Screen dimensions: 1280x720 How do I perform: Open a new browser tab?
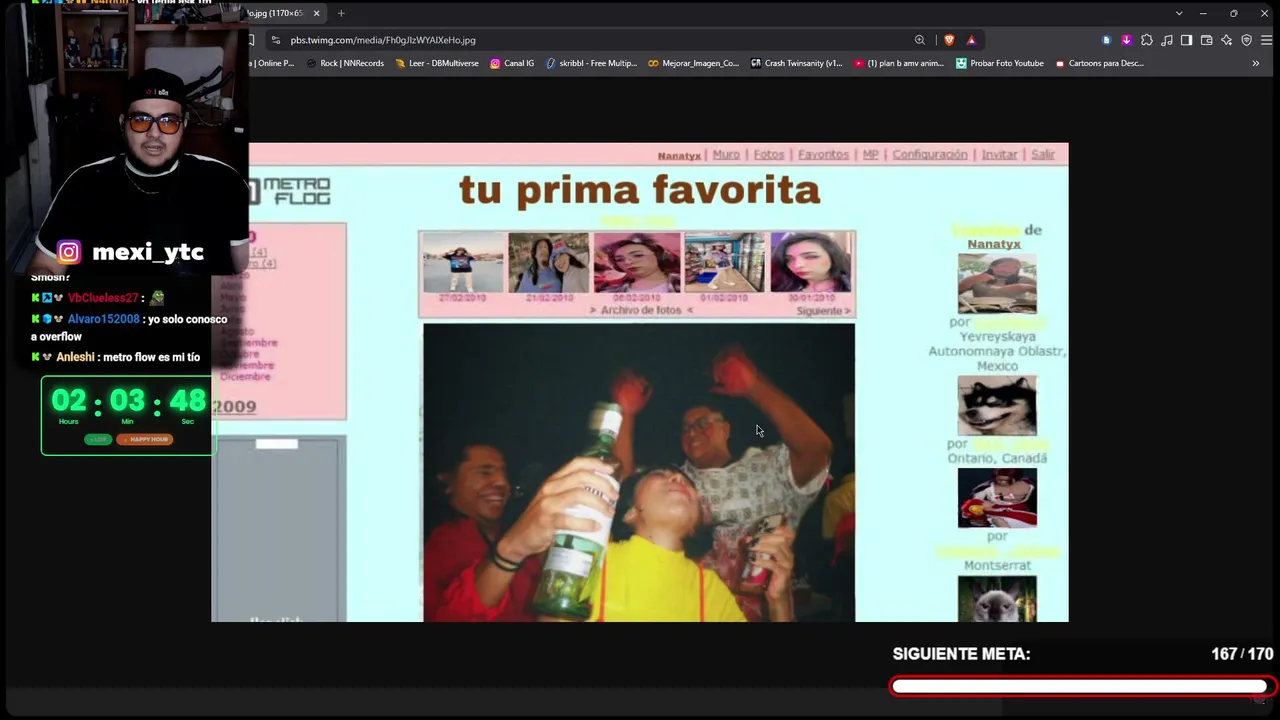tap(341, 13)
